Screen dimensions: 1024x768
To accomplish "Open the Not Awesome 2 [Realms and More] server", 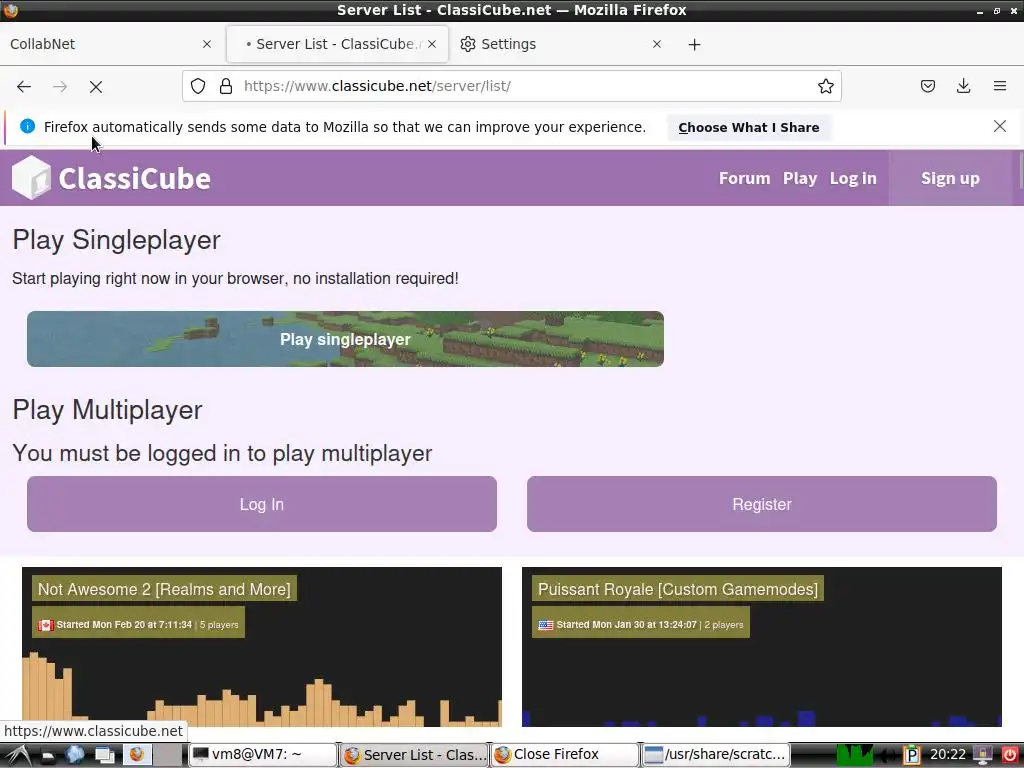I will [164, 589].
